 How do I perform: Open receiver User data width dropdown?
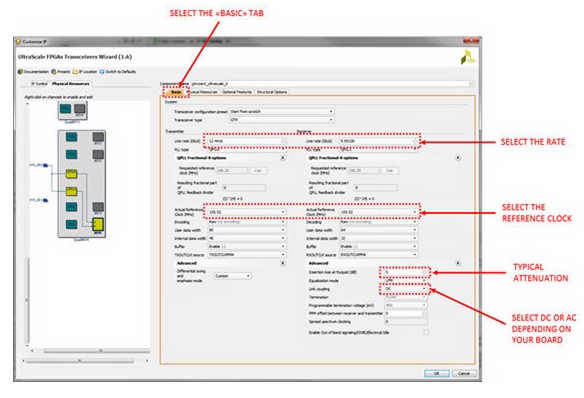tap(379, 230)
